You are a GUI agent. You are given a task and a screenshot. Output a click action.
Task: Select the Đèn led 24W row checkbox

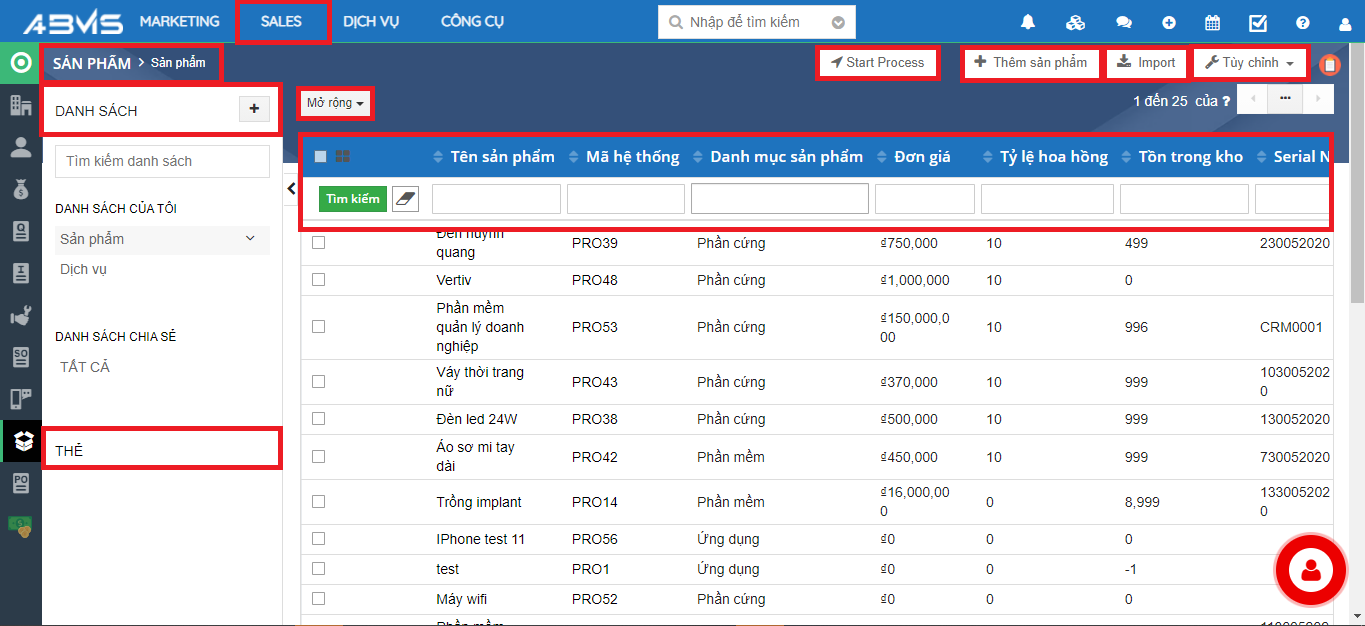tap(319, 419)
